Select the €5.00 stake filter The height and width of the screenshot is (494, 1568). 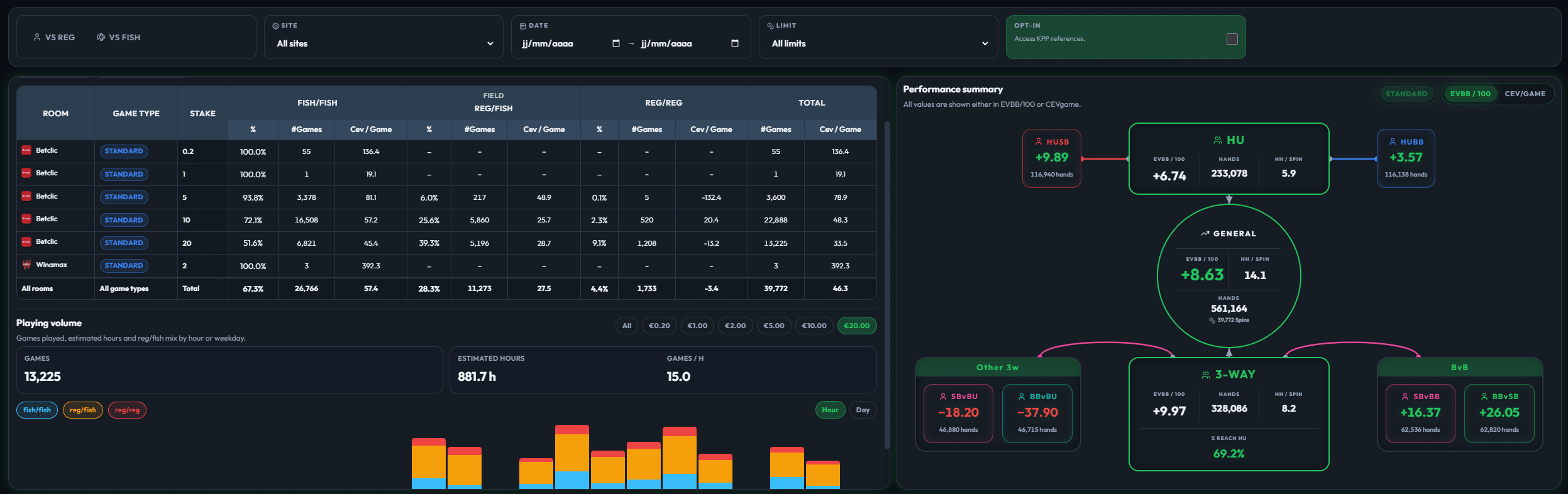point(773,326)
